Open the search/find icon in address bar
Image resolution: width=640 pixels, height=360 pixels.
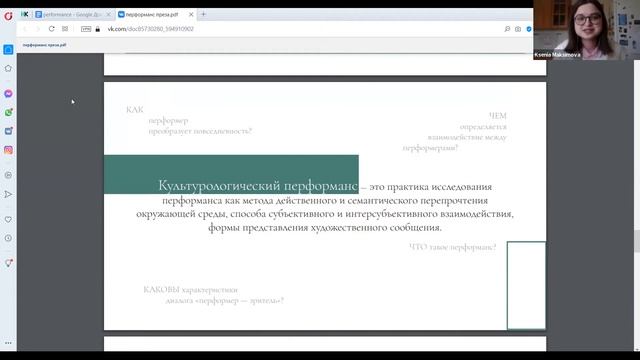tap(507, 29)
